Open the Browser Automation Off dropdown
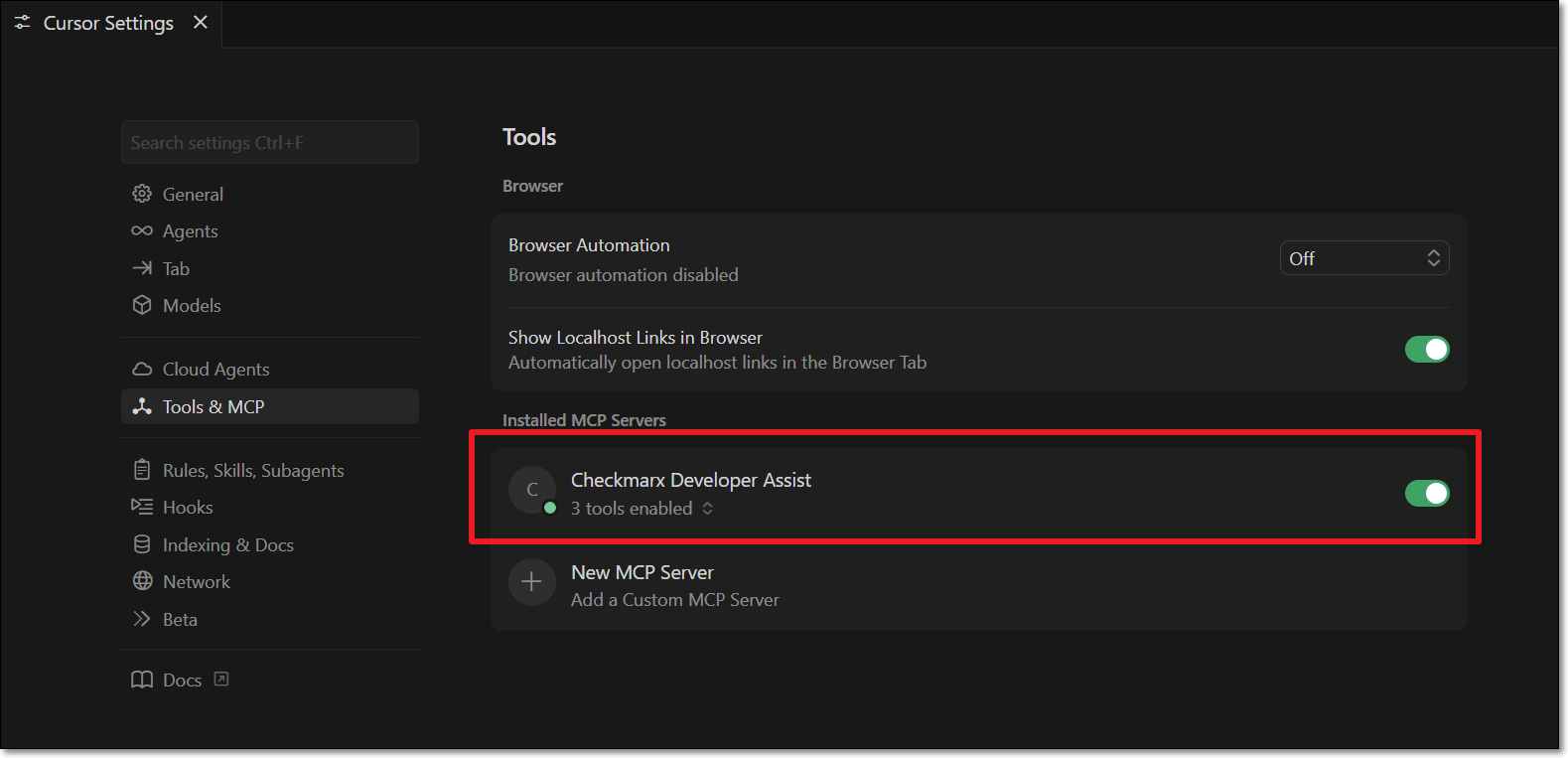 pos(1363,258)
